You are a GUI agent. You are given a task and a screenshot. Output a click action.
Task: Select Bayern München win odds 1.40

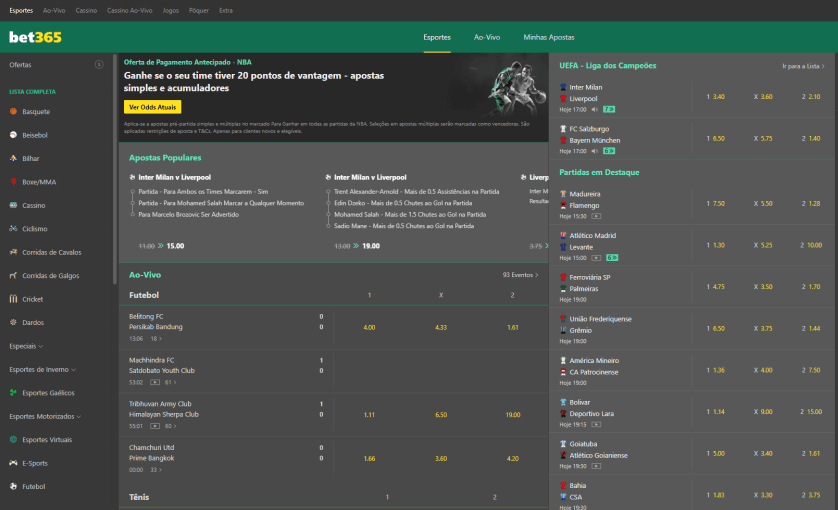coord(811,138)
